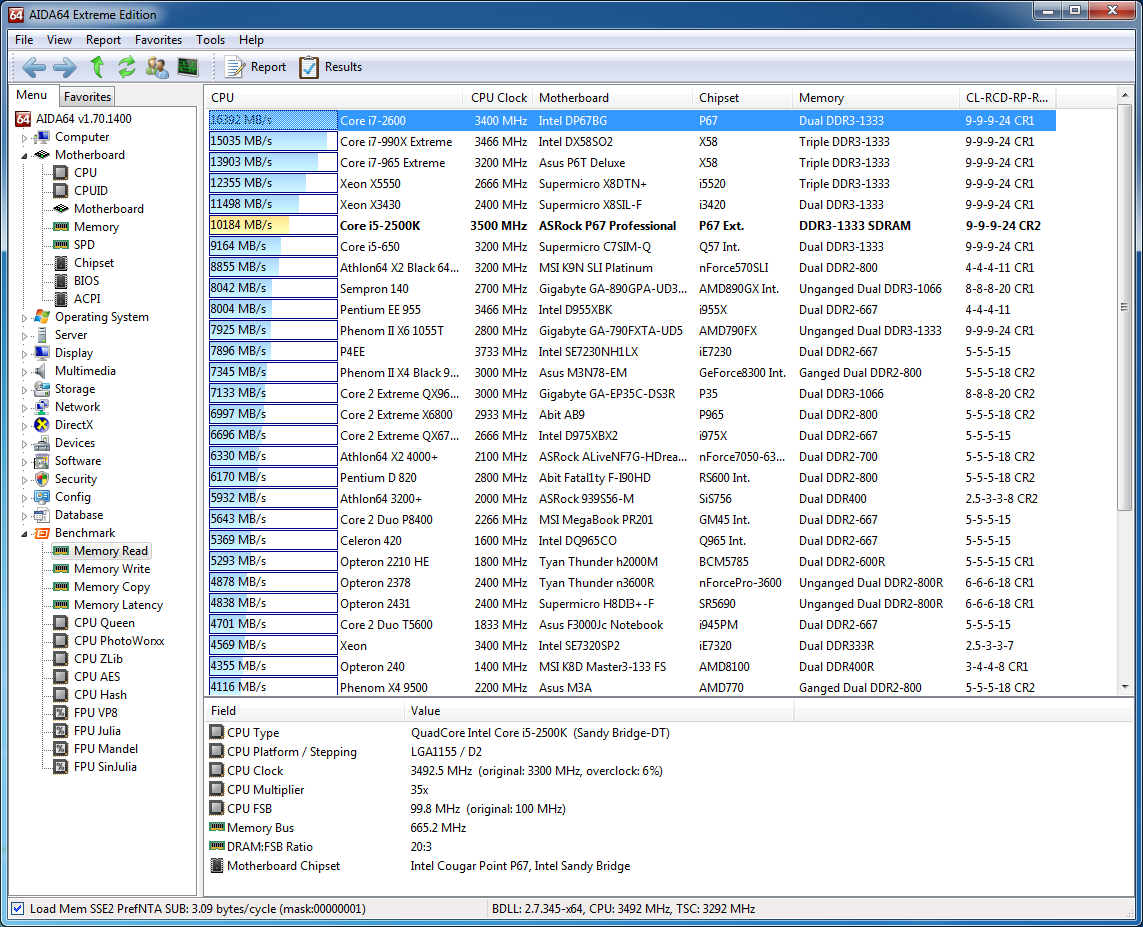Expand the Operating System tree node
Screen dimensions: 1143x927
pyautogui.click(x=25, y=318)
